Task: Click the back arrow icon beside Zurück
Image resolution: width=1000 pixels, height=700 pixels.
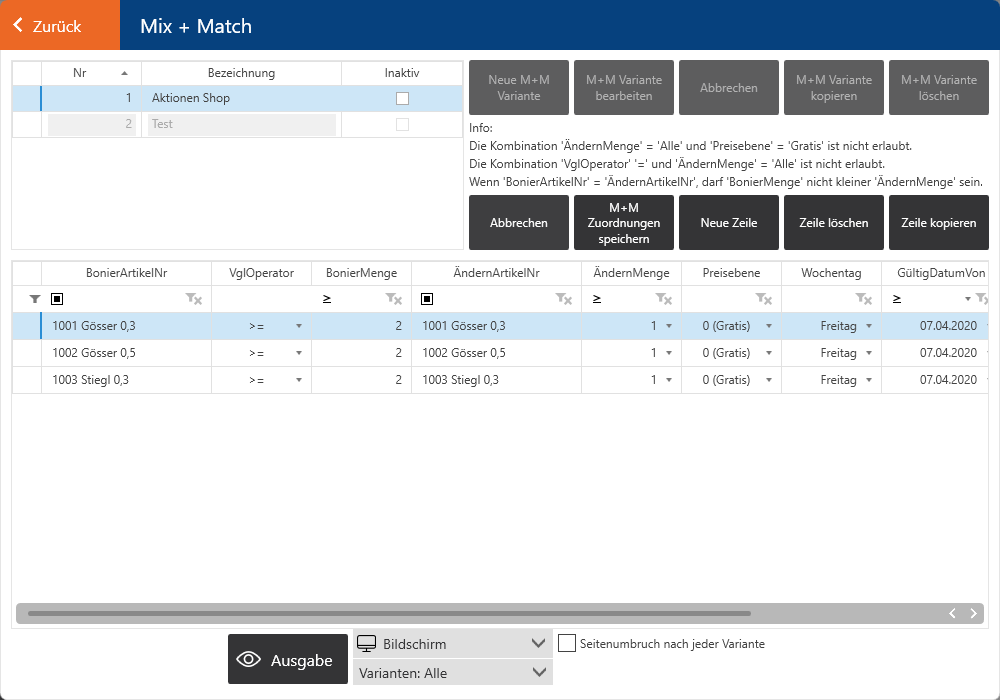Action: [18, 26]
